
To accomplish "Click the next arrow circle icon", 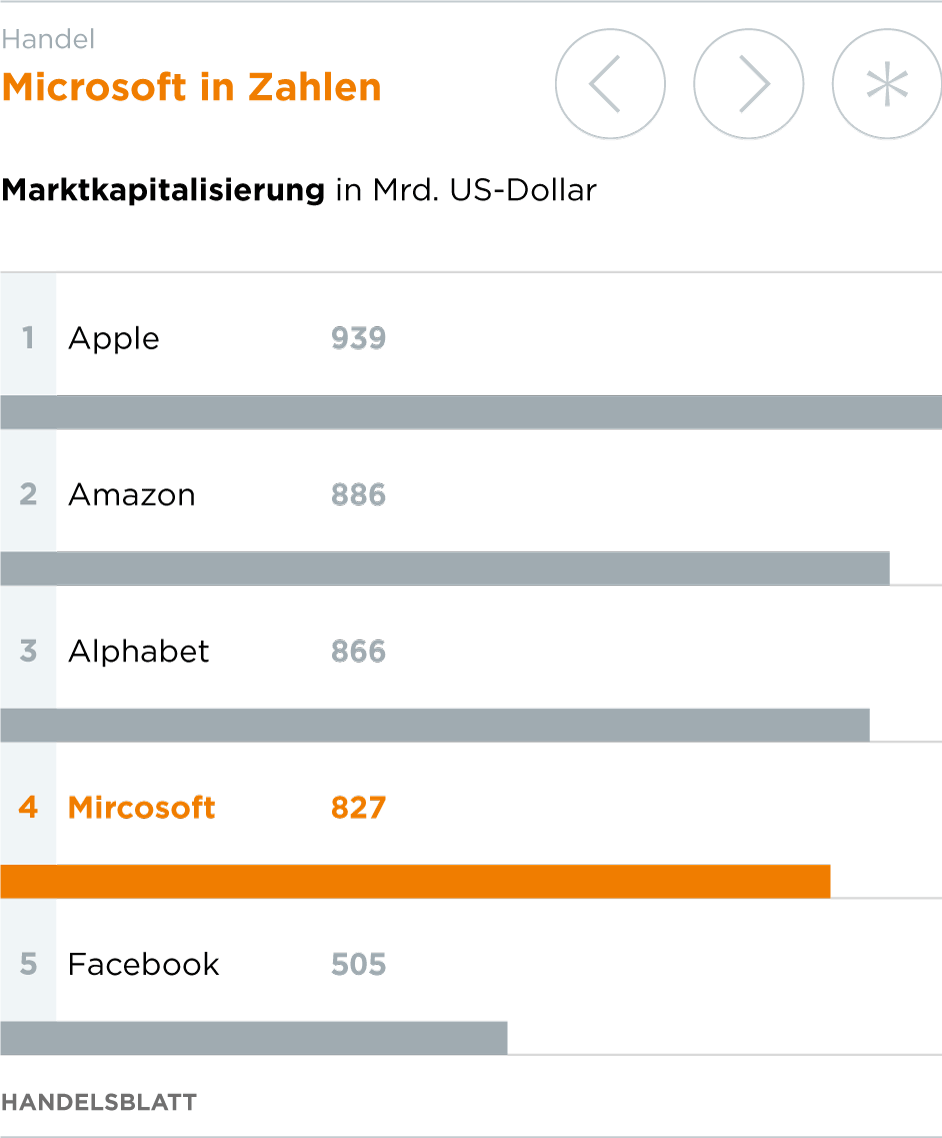I will (x=749, y=84).
